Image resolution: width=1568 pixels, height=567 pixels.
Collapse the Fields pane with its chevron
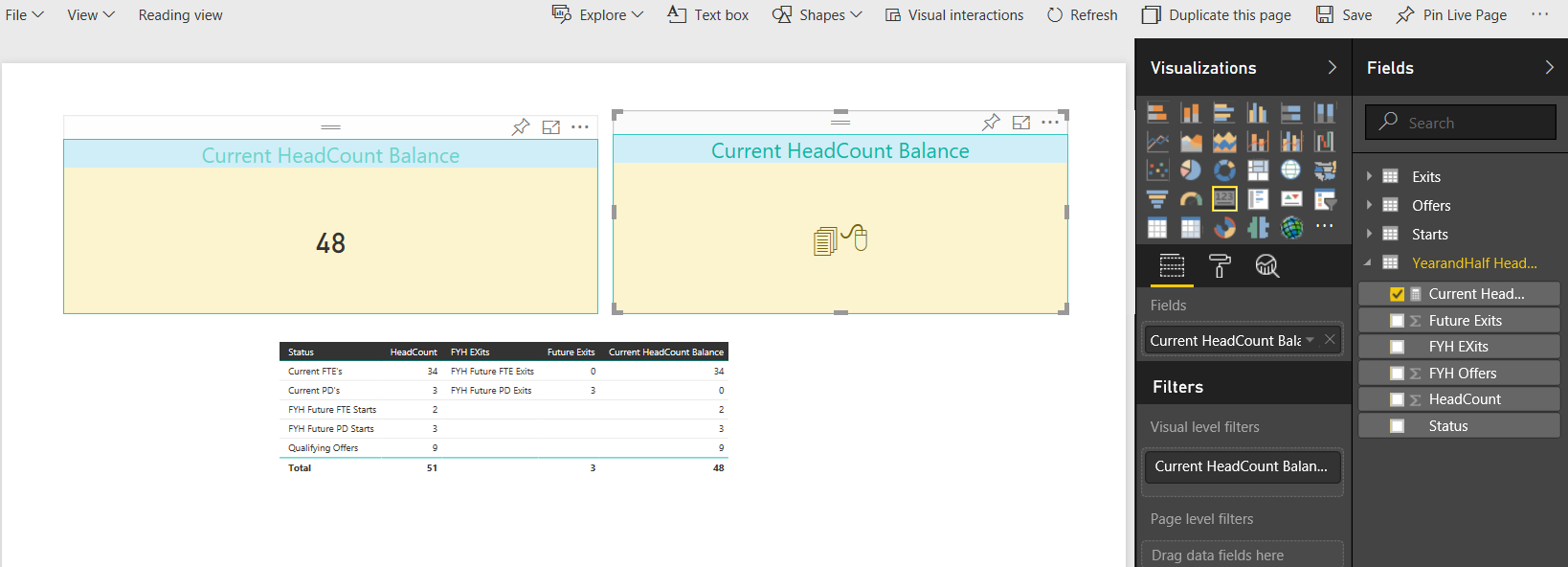pos(1550,67)
